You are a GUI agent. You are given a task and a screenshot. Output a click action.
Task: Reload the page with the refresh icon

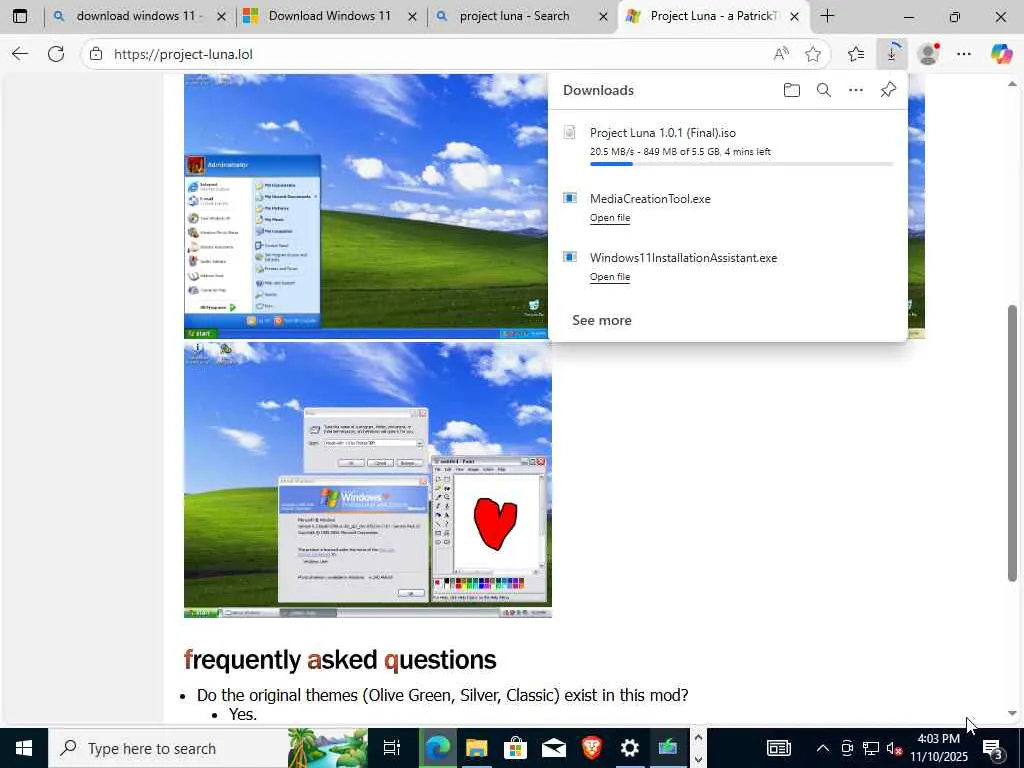pos(56,54)
